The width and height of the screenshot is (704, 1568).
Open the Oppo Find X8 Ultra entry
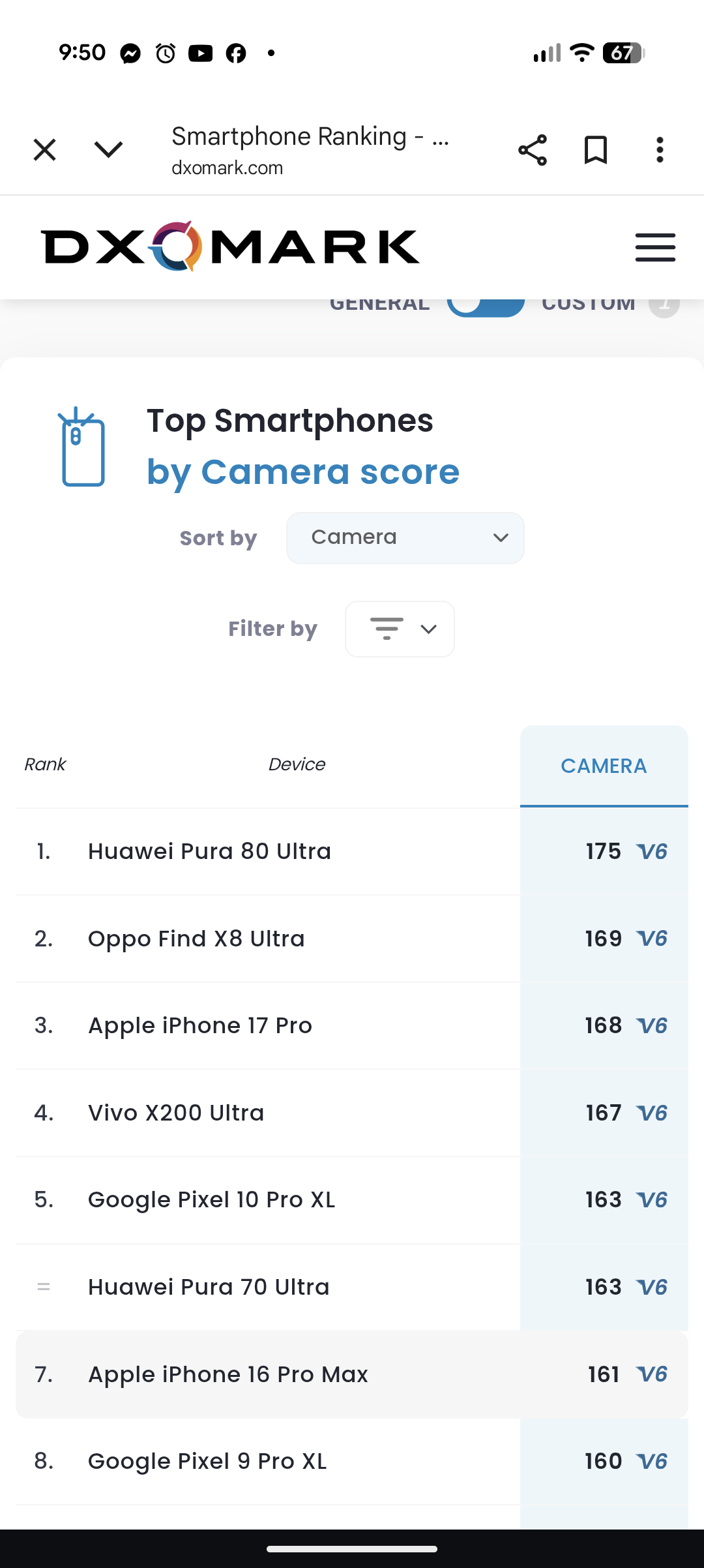pyautogui.click(x=196, y=939)
